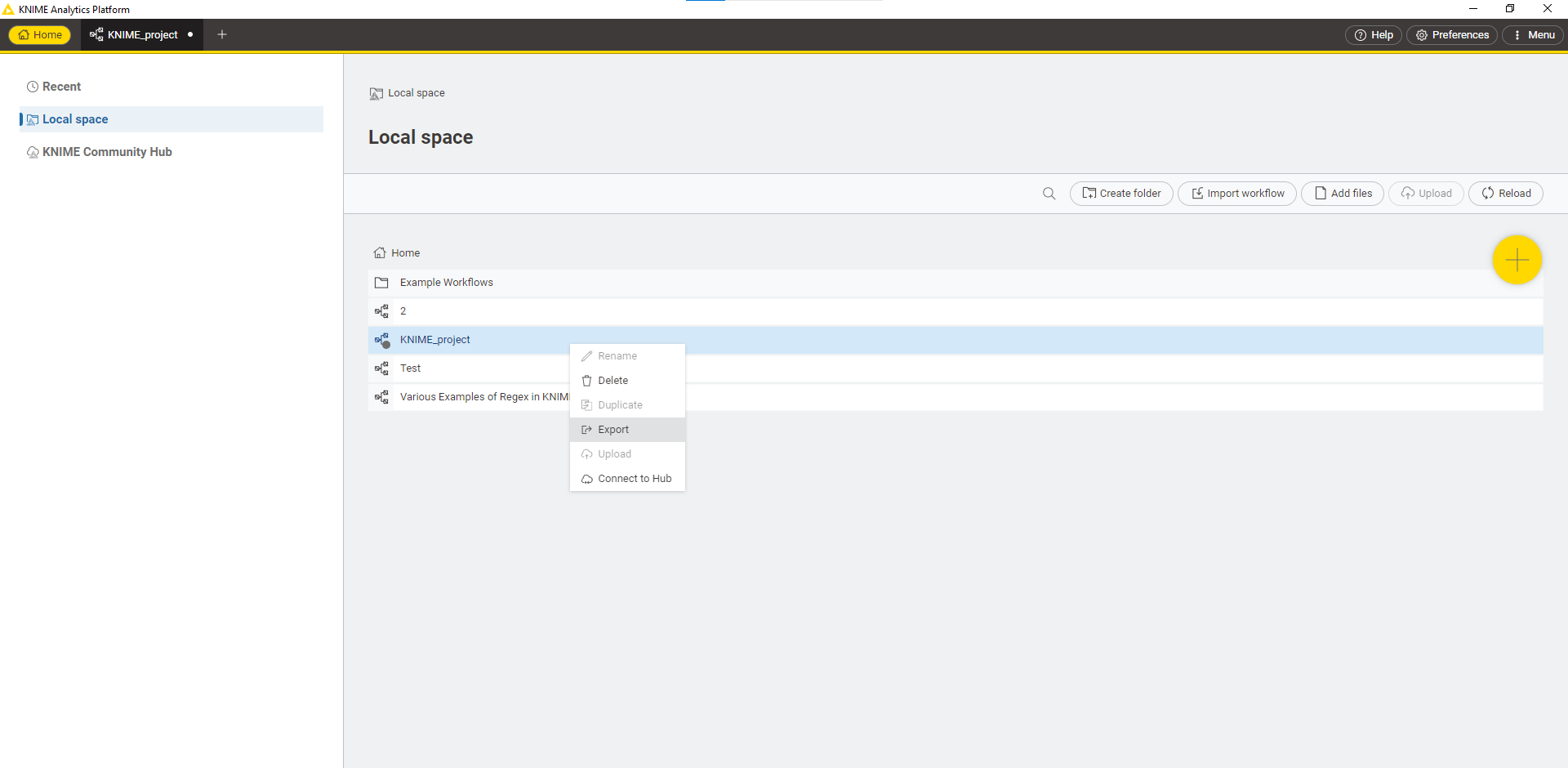Click the KNIME_project tab workflow icon

[96, 35]
